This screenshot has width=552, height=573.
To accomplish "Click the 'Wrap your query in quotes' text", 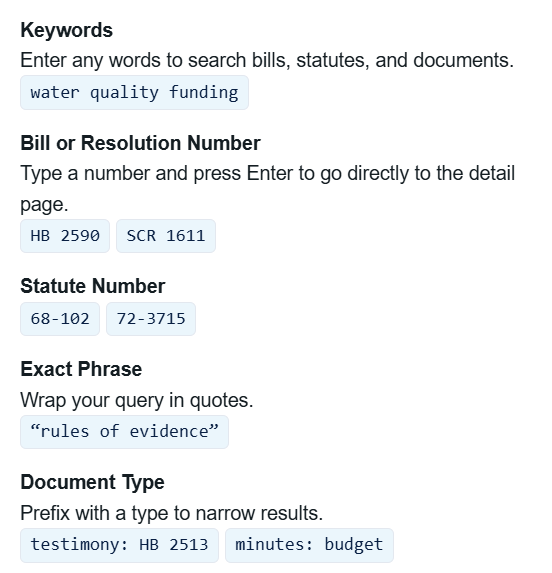I will [137, 400].
